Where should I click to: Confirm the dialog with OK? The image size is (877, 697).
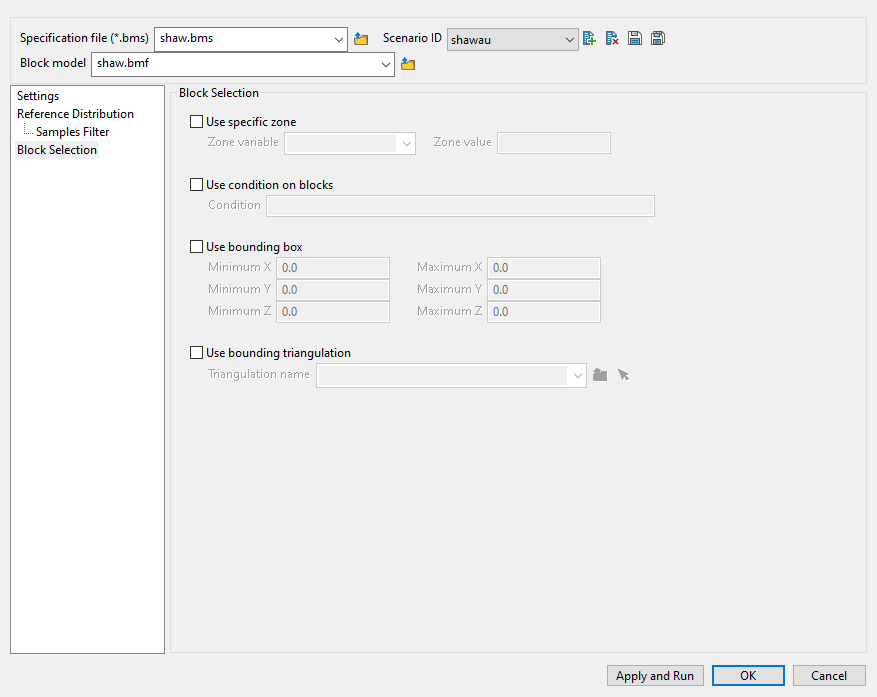tap(748, 675)
